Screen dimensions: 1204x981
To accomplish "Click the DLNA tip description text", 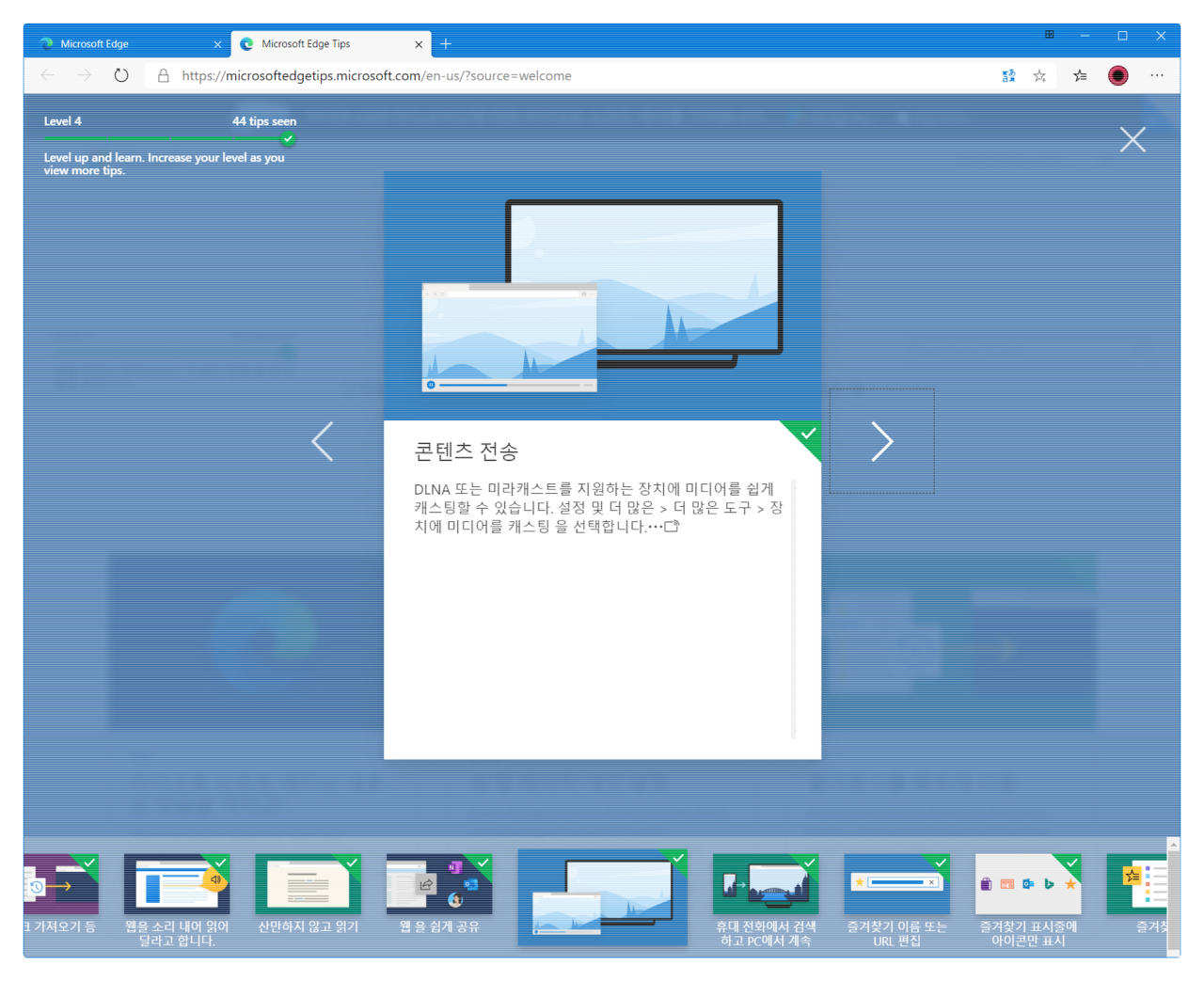I will pyautogui.click(x=598, y=508).
